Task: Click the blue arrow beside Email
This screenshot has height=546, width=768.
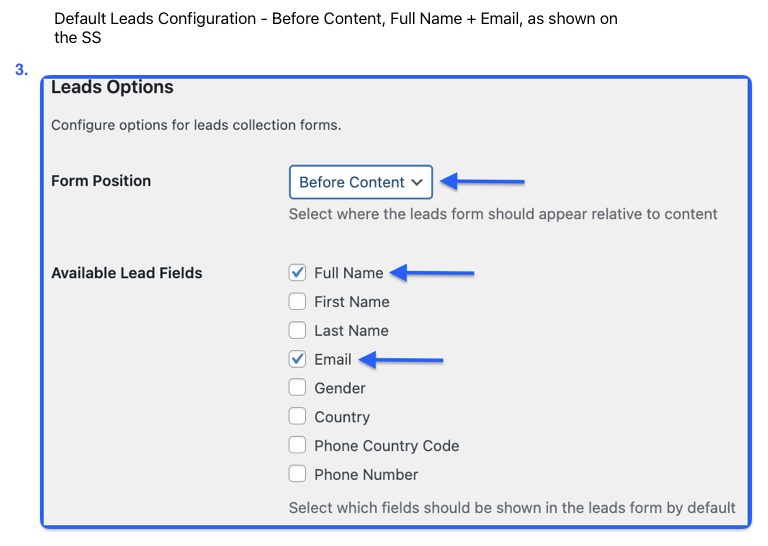Action: coord(401,360)
